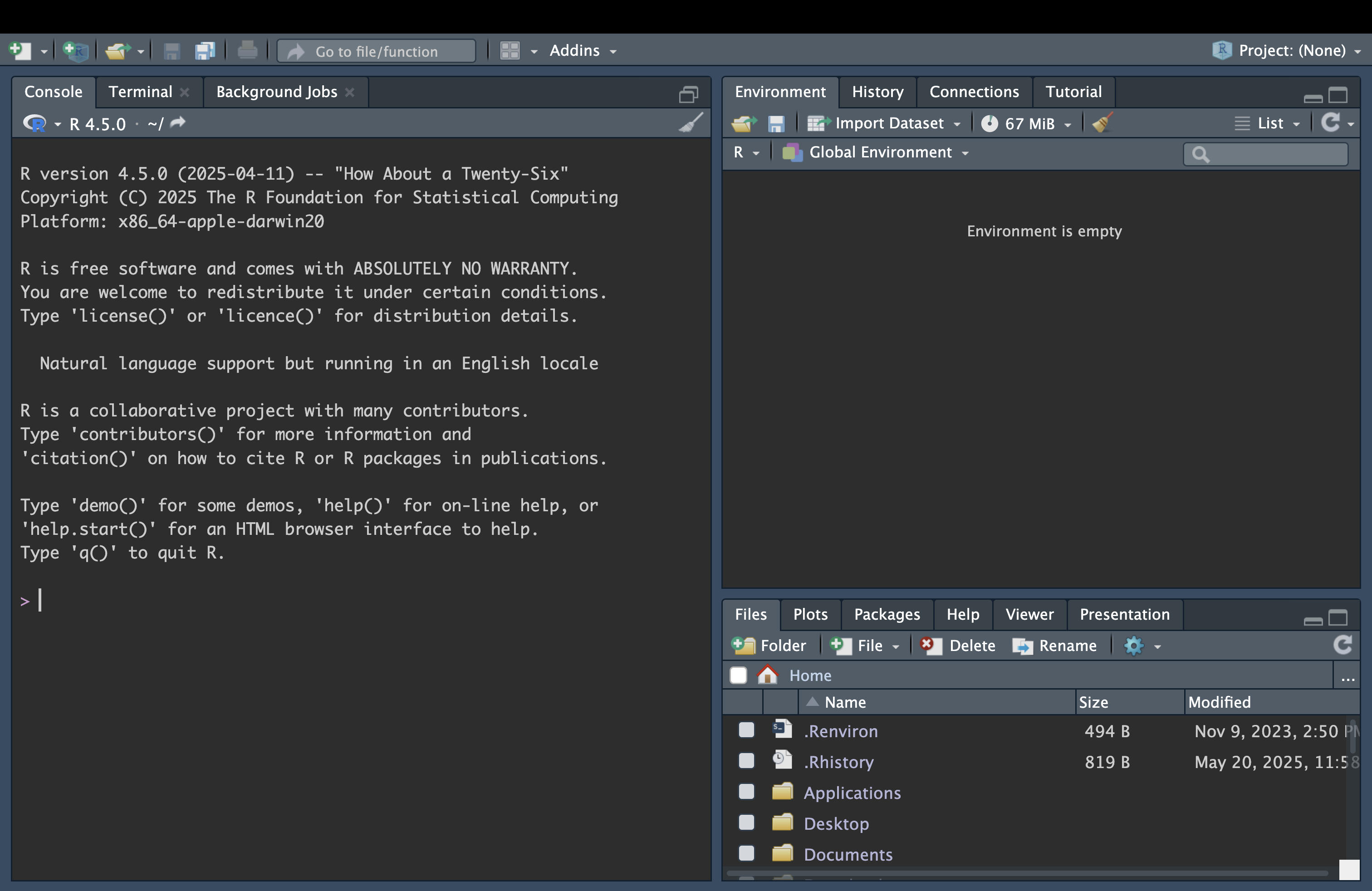Screen dimensions: 1372x891
Task: Switch to the Terminal tab
Action: tap(140, 92)
